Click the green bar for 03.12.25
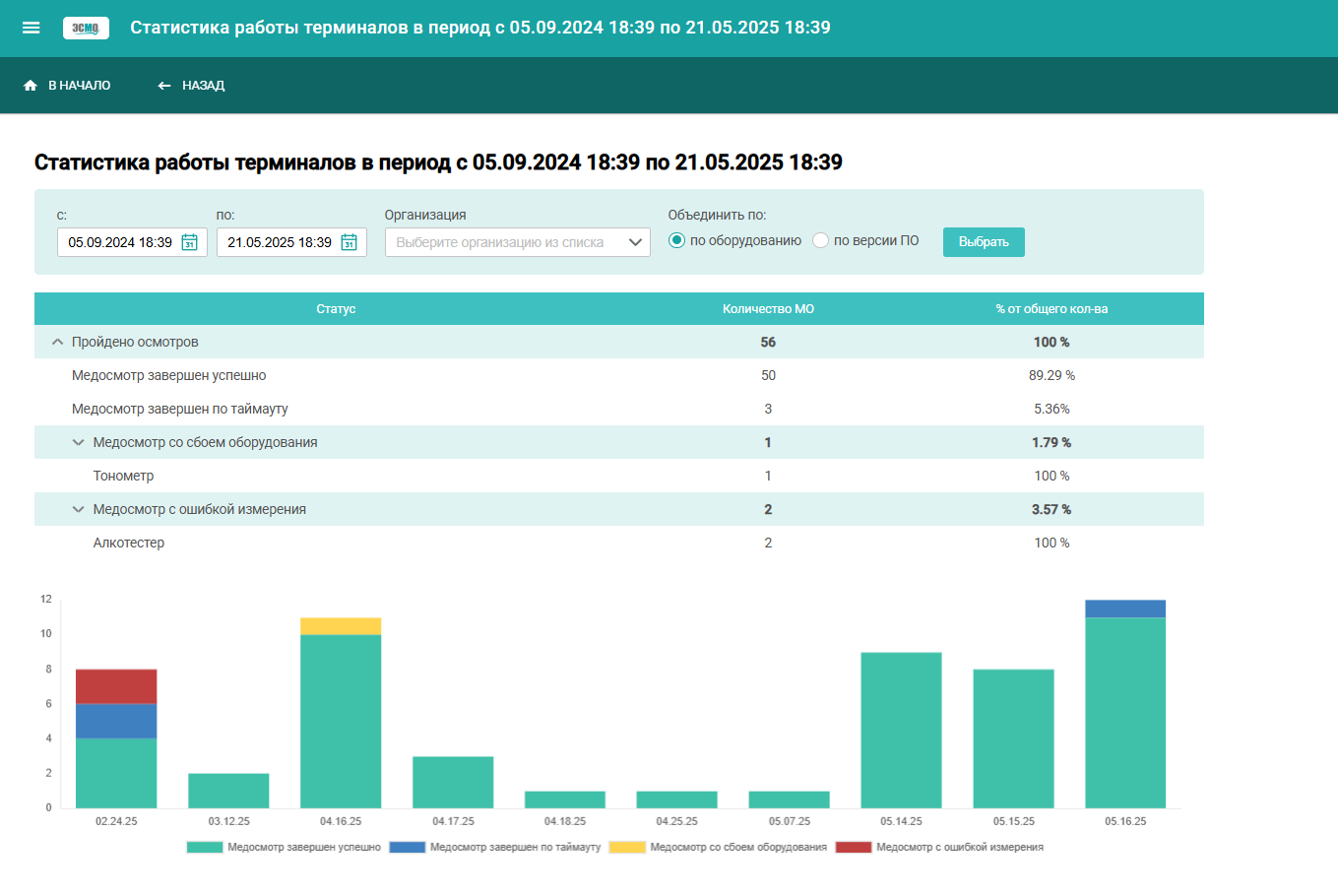This screenshot has width=1338, height=896. tap(228, 791)
